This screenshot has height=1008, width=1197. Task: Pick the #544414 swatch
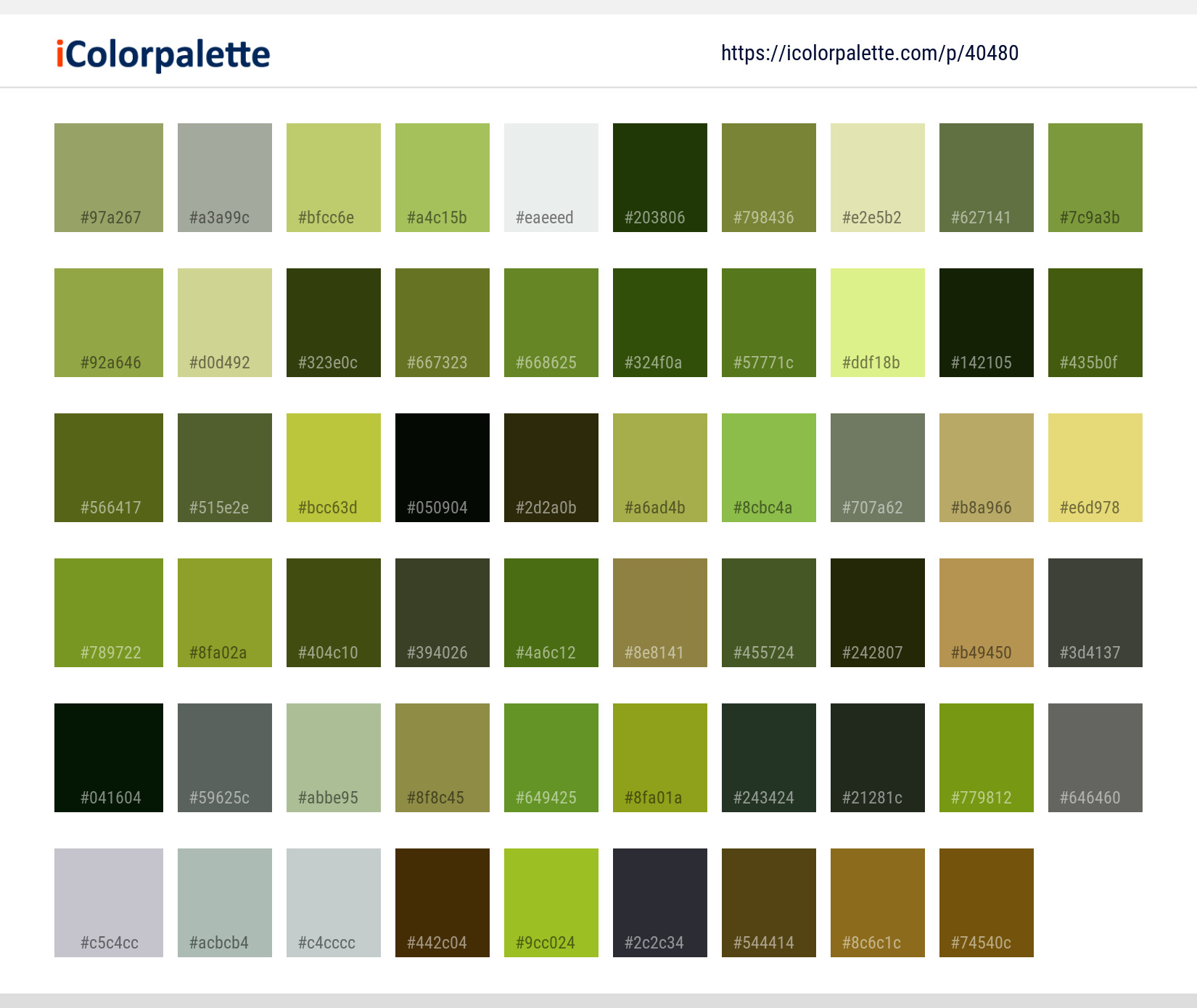pos(769,903)
